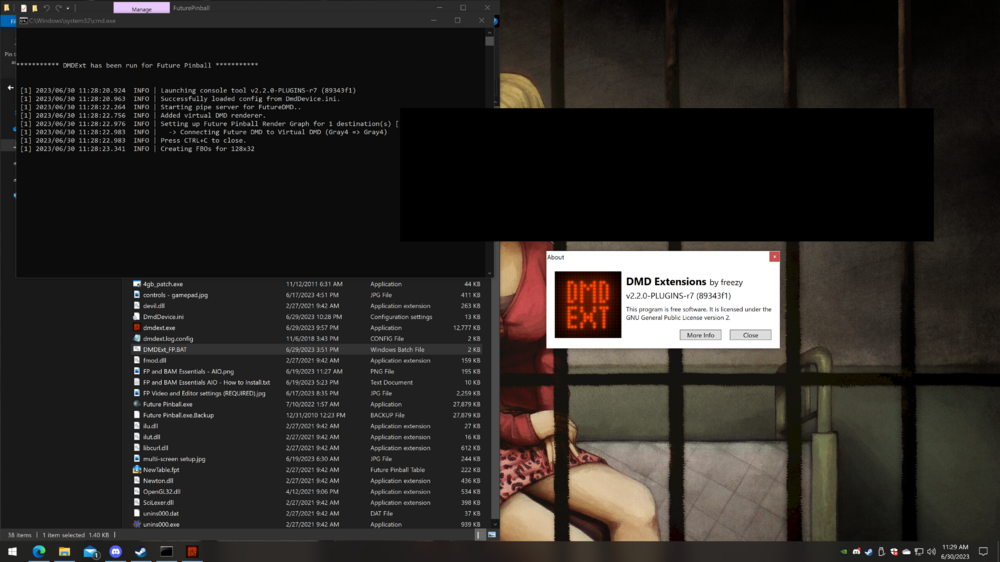
Task: Switch to the cmd console taskbar icon
Action: 166,552
